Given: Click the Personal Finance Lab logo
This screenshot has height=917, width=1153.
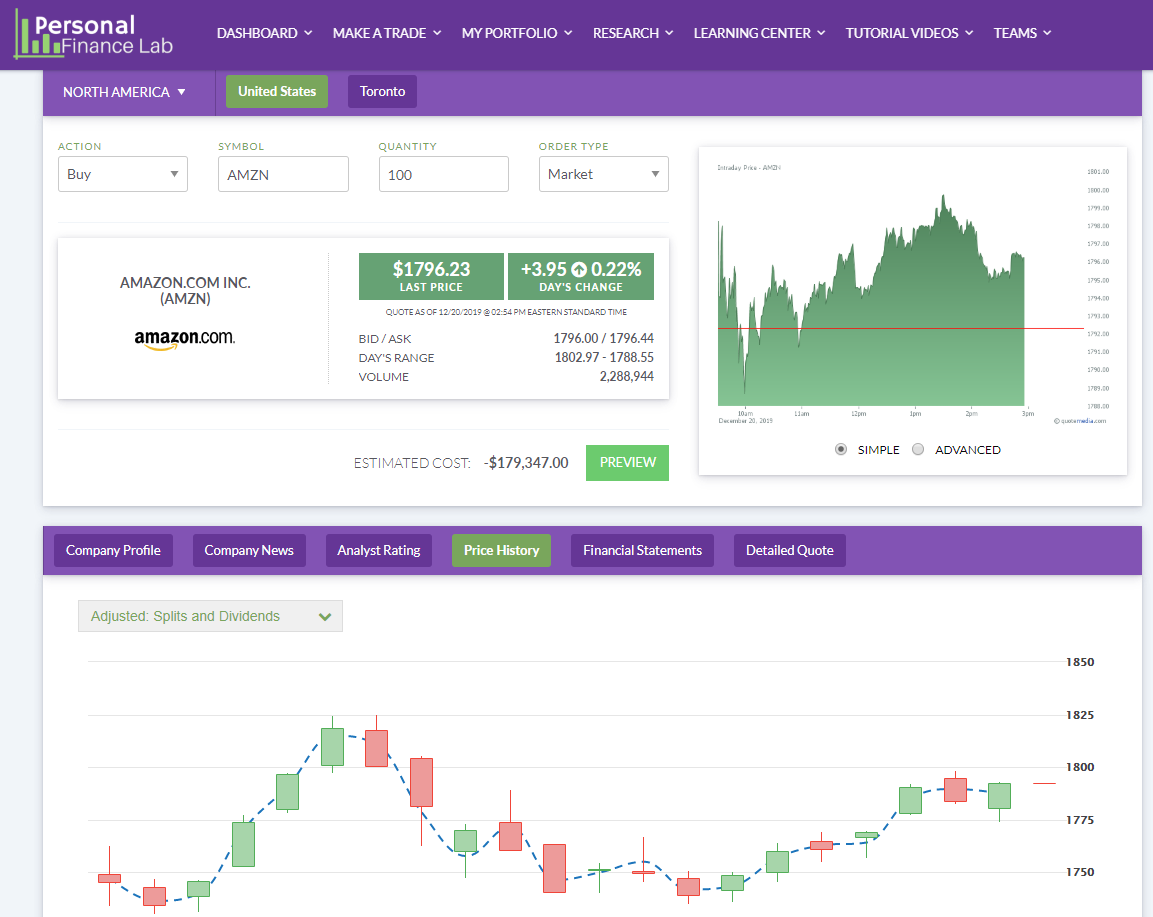Looking at the screenshot, I should pyautogui.click(x=92, y=34).
